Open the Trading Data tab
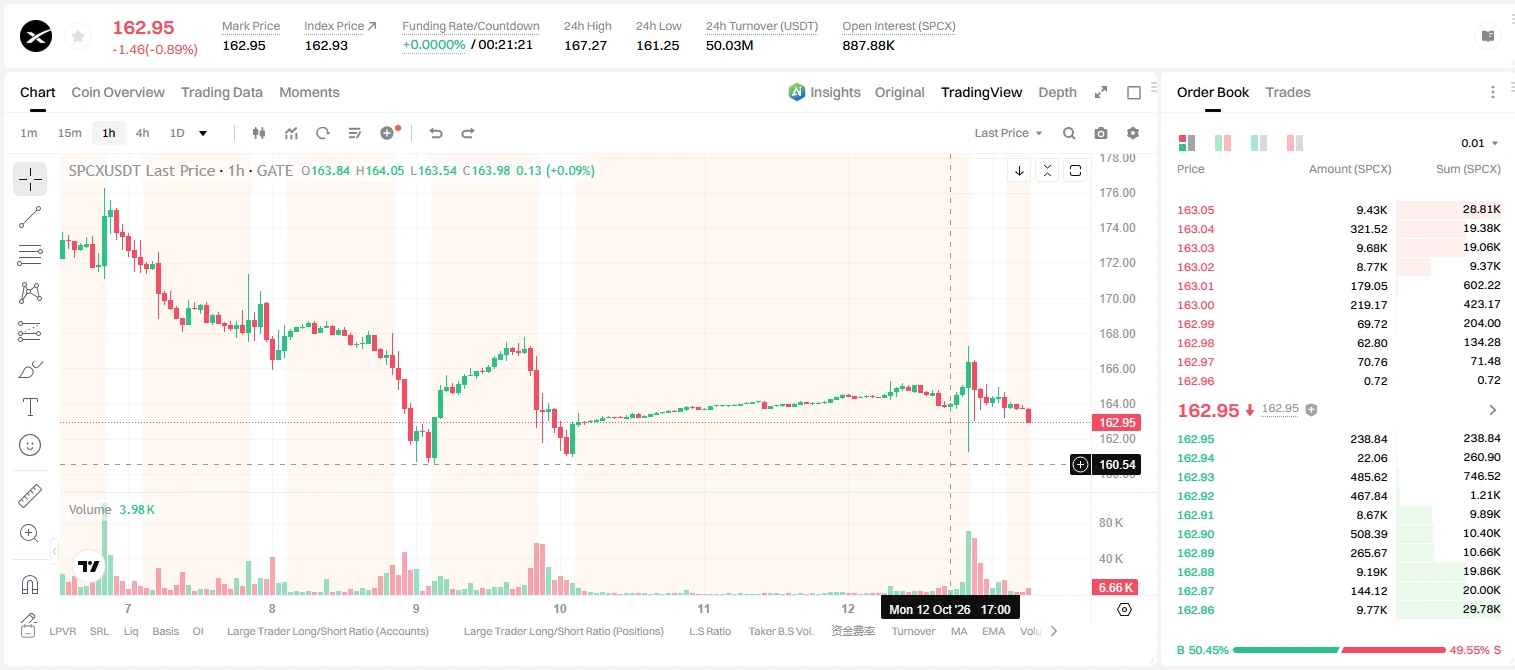 (x=222, y=92)
